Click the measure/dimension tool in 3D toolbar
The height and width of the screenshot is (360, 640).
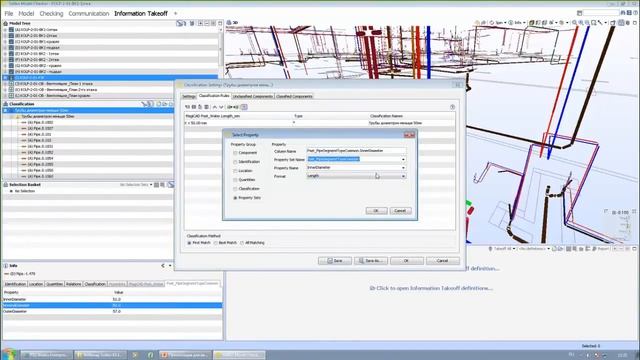[x=600, y=23]
